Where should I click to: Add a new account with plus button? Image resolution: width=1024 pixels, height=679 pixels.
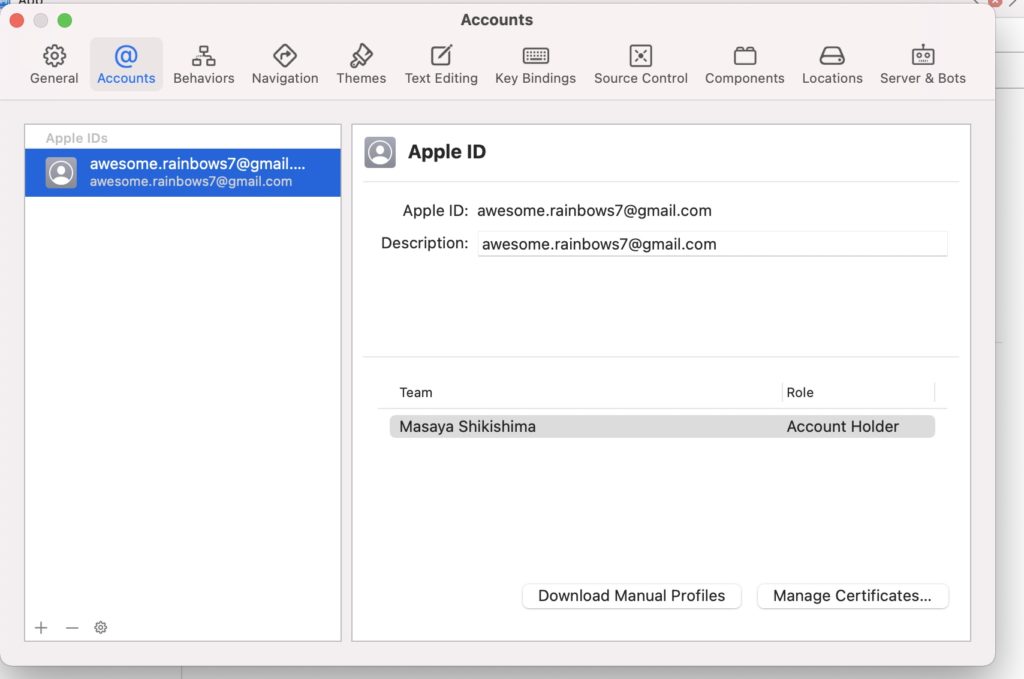point(41,627)
